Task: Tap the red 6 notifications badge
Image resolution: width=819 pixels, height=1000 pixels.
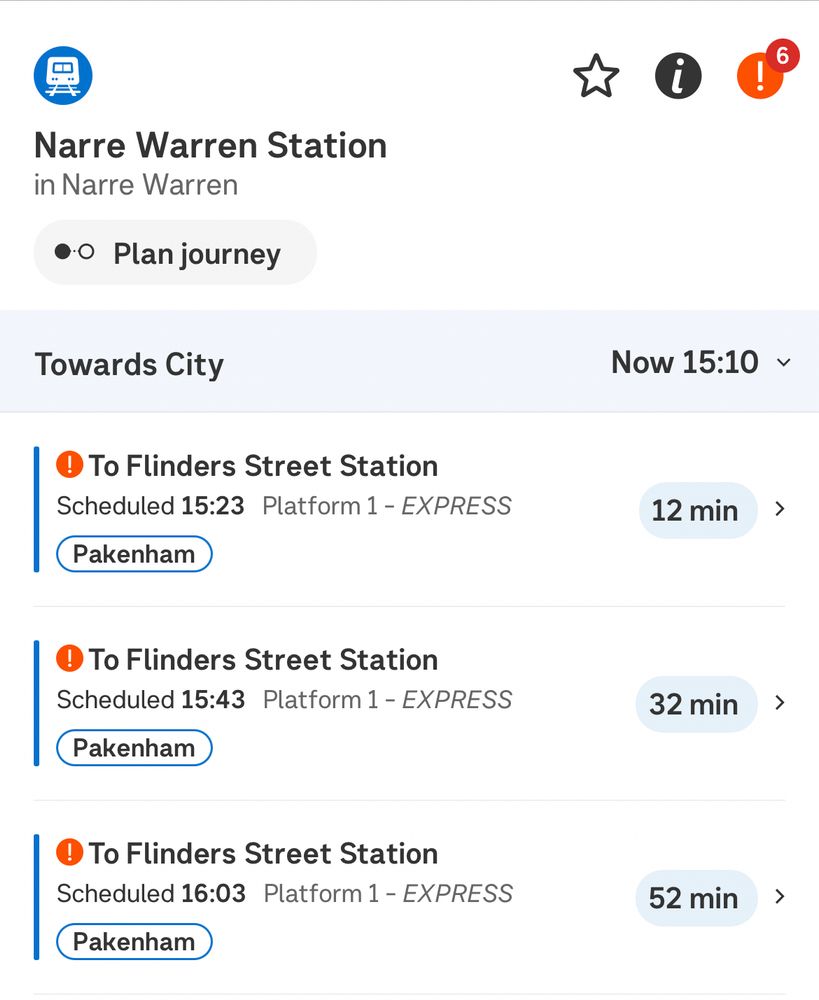Action: [782, 57]
